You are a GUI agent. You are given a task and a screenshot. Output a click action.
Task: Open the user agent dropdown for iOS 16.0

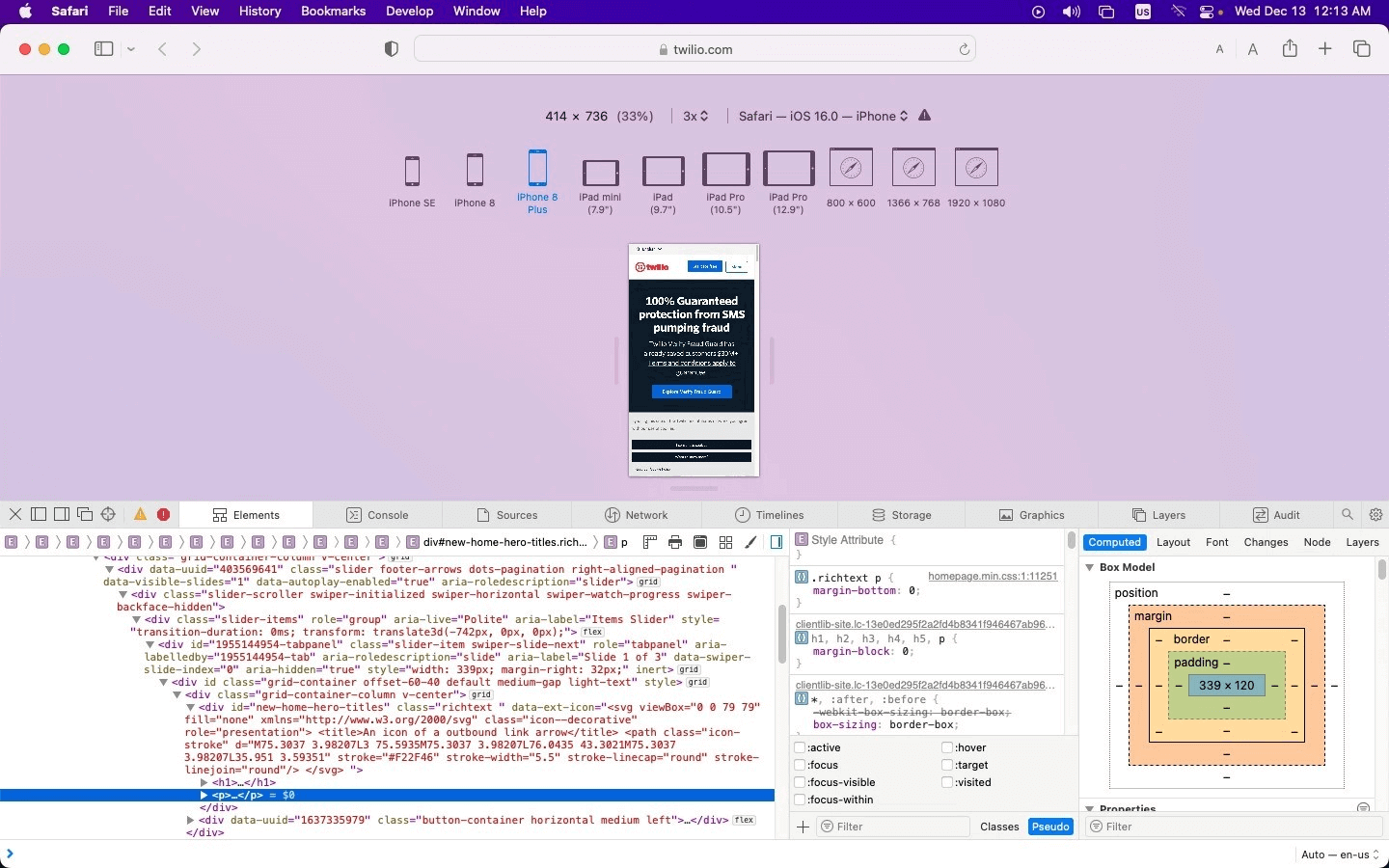[x=824, y=116]
